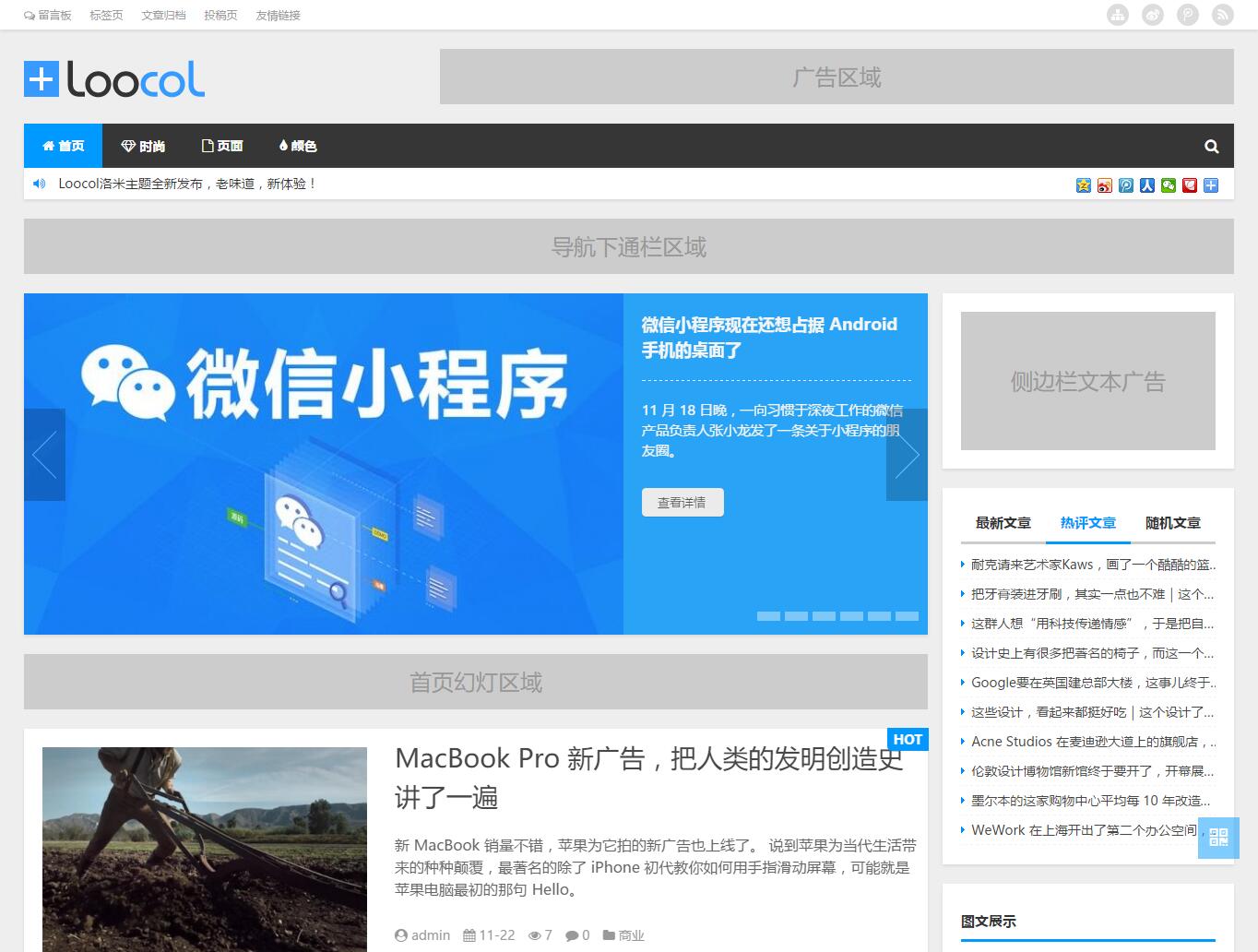Select last slider pagination dot

tap(907, 615)
